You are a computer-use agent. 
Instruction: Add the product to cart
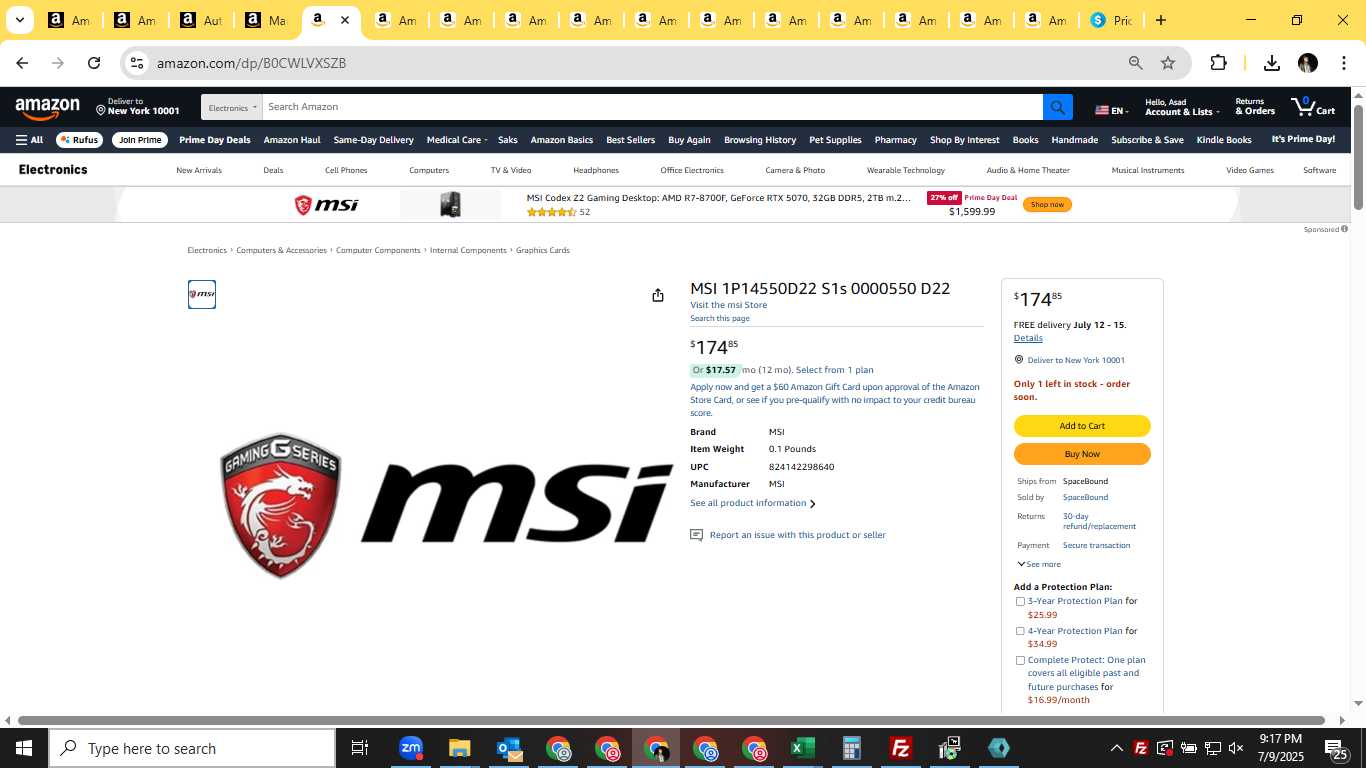click(x=1082, y=426)
